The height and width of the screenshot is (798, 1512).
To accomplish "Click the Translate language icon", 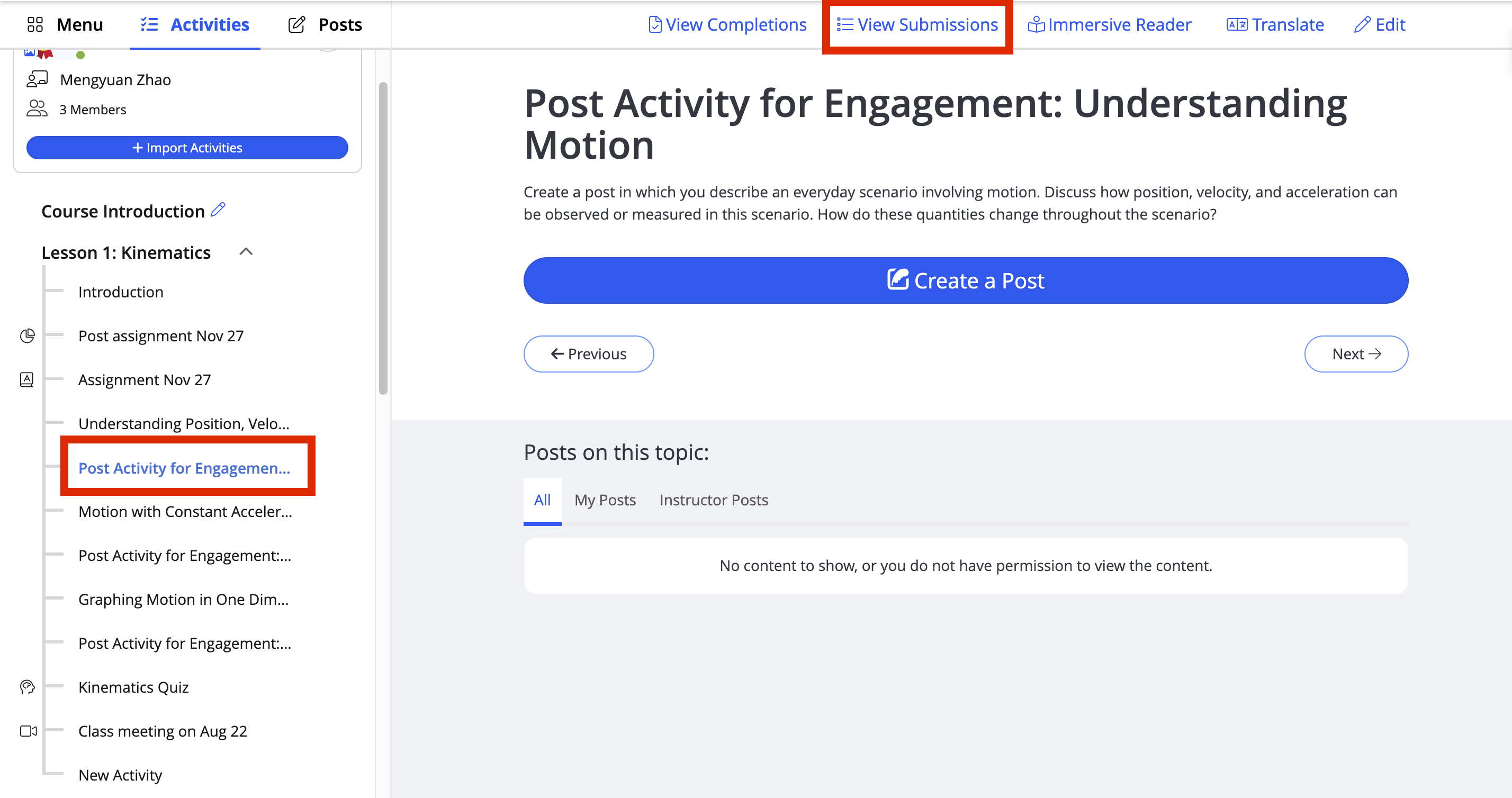I will tap(1237, 25).
